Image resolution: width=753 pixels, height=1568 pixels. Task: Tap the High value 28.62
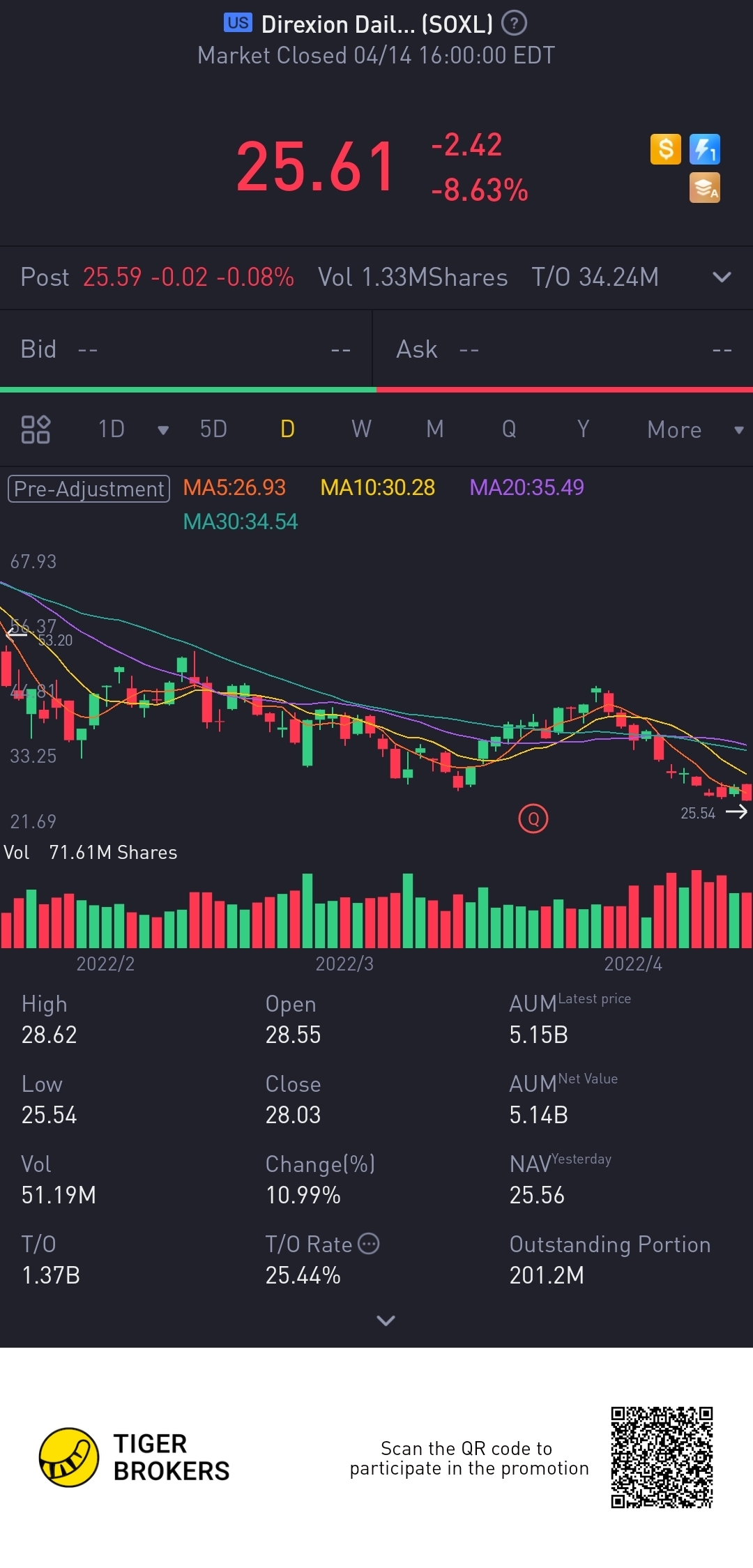point(49,1035)
